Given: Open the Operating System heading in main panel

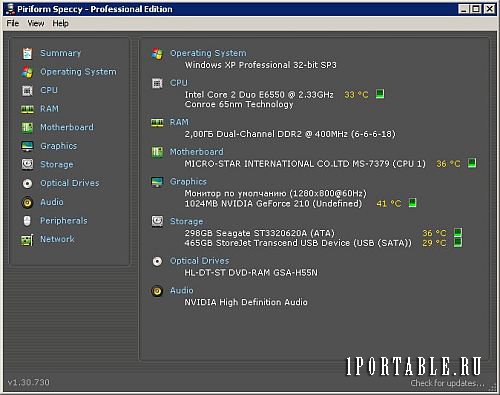Looking at the screenshot, I should click(208, 53).
